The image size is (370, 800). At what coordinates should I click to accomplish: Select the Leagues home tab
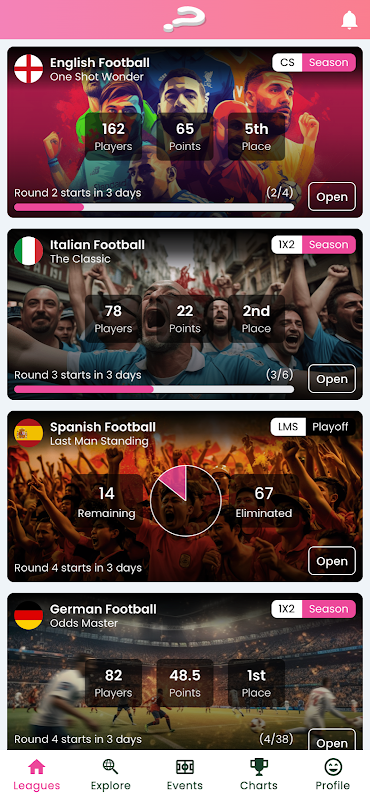pyautogui.click(x=37, y=774)
